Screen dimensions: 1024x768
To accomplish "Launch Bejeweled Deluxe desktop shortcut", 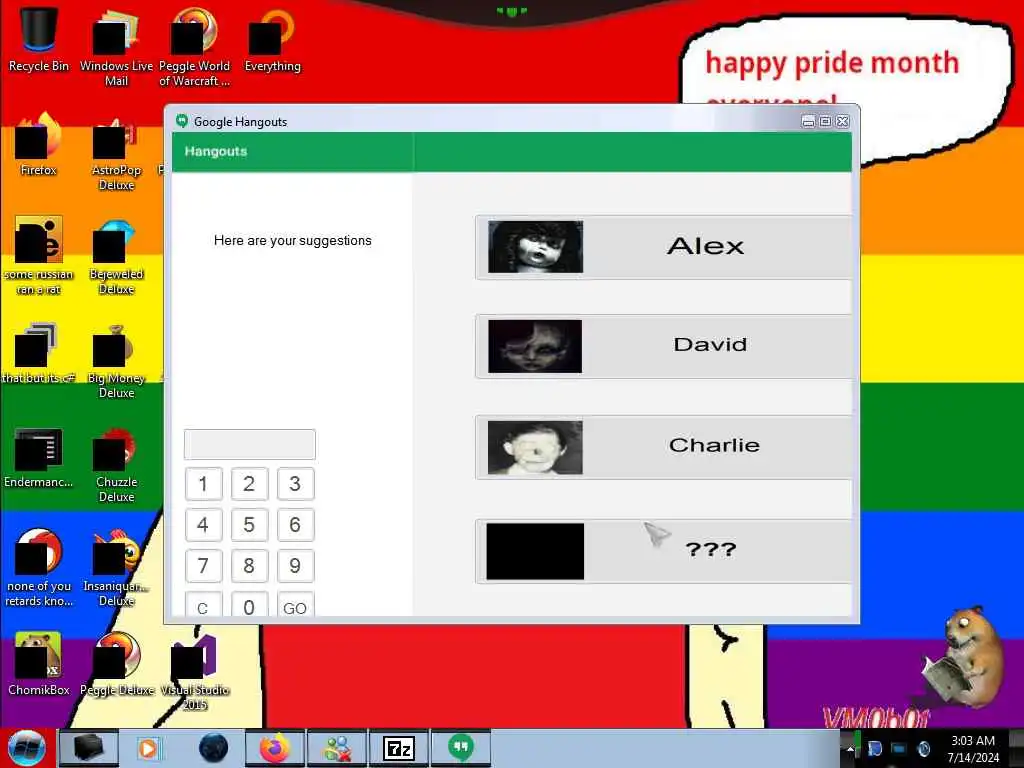I will pyautogui.click(x=116, y=257).
